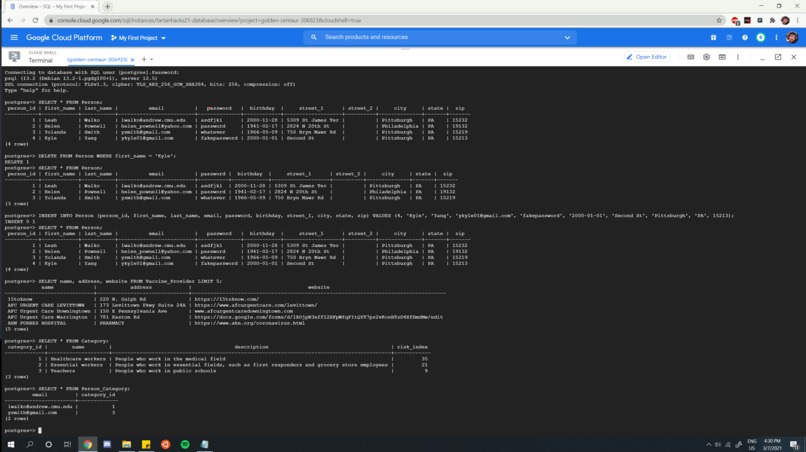Open Windows taskbar search
Screen dimensions: 806x452
29,444
